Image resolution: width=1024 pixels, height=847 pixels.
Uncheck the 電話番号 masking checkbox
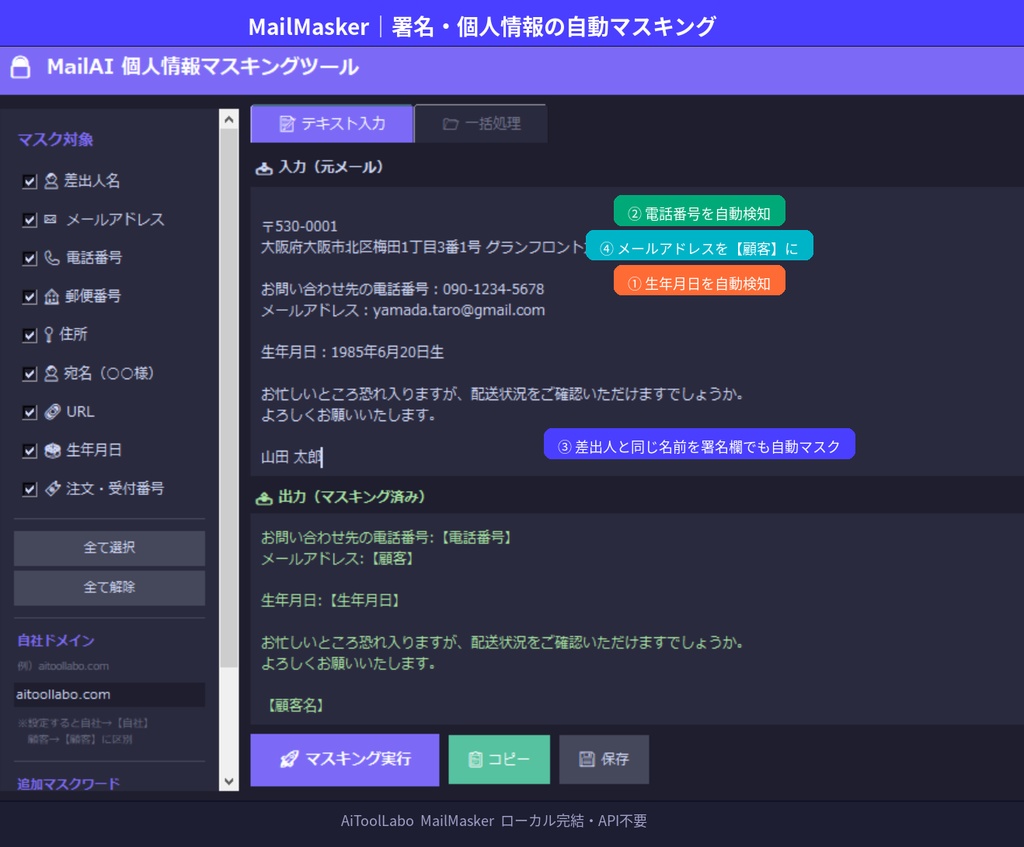click(x=30, y=257)
